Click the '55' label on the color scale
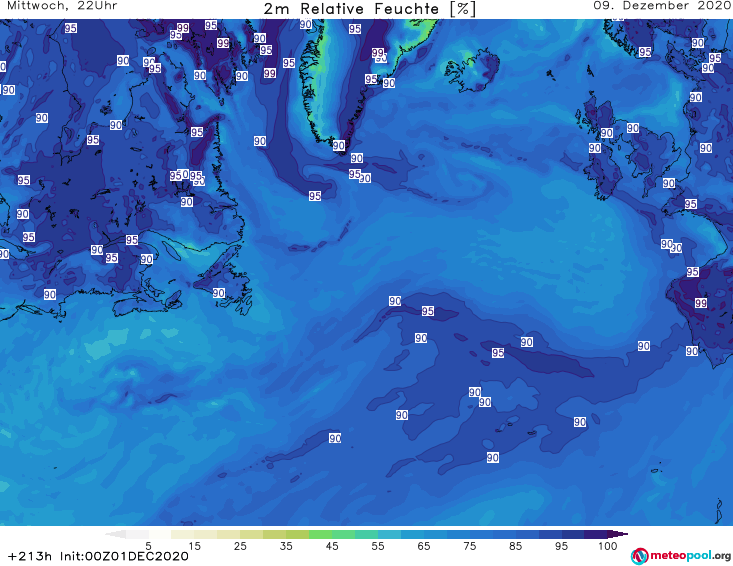The image size is (733, 566). pos(378,546)
